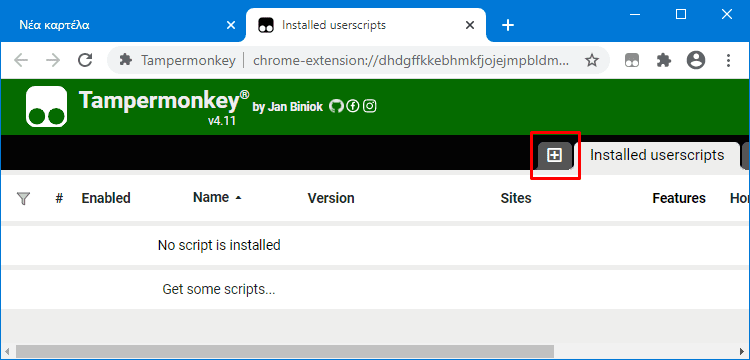Close the Νέα καρτέλα tab
750x360 pixels.
231,25
